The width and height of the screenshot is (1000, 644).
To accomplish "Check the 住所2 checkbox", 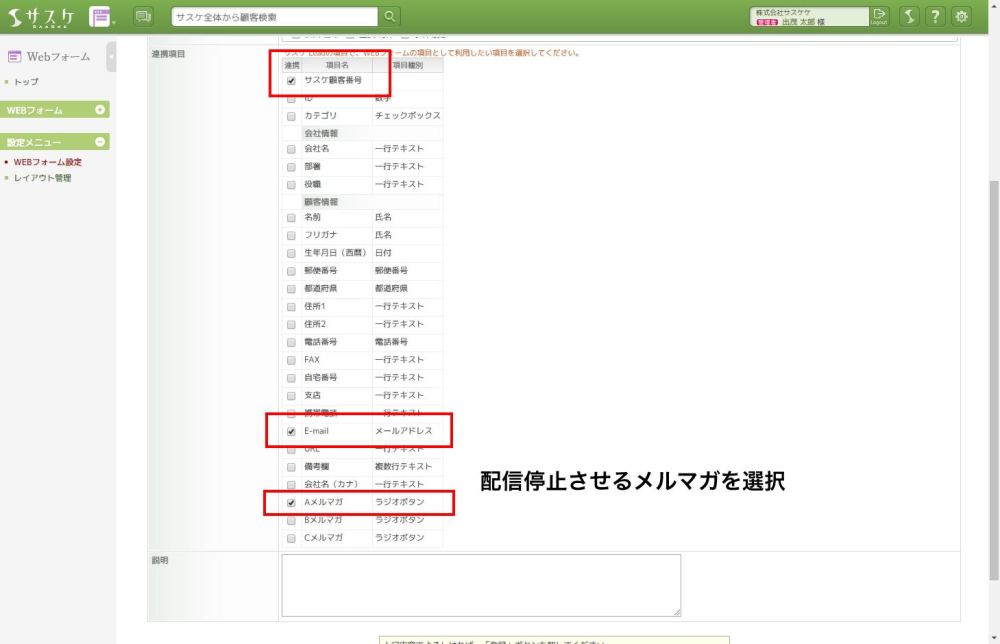I will click(291, 325).
